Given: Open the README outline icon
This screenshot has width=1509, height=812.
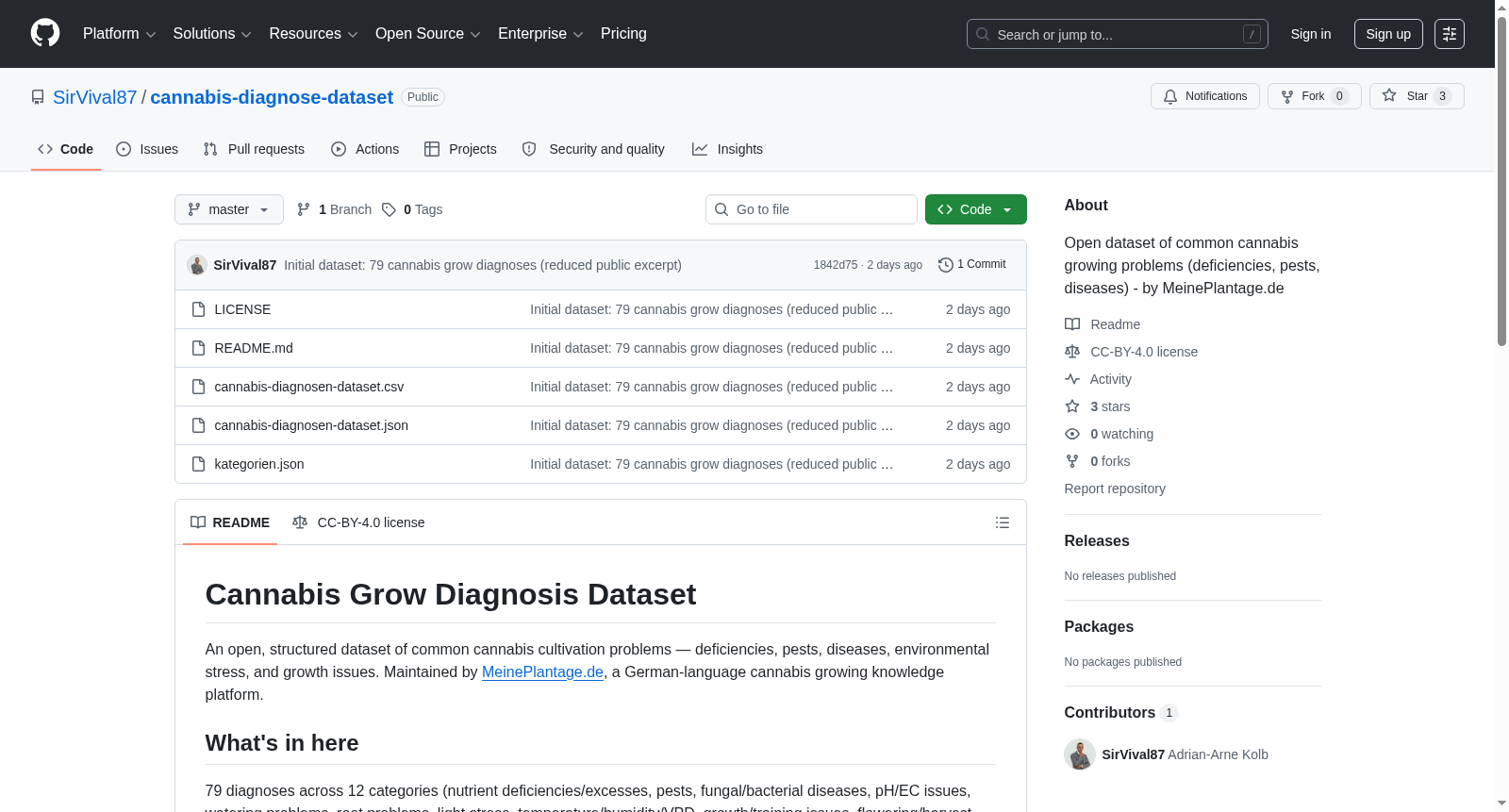Looking at the screenshot, I should [1003, 522].
